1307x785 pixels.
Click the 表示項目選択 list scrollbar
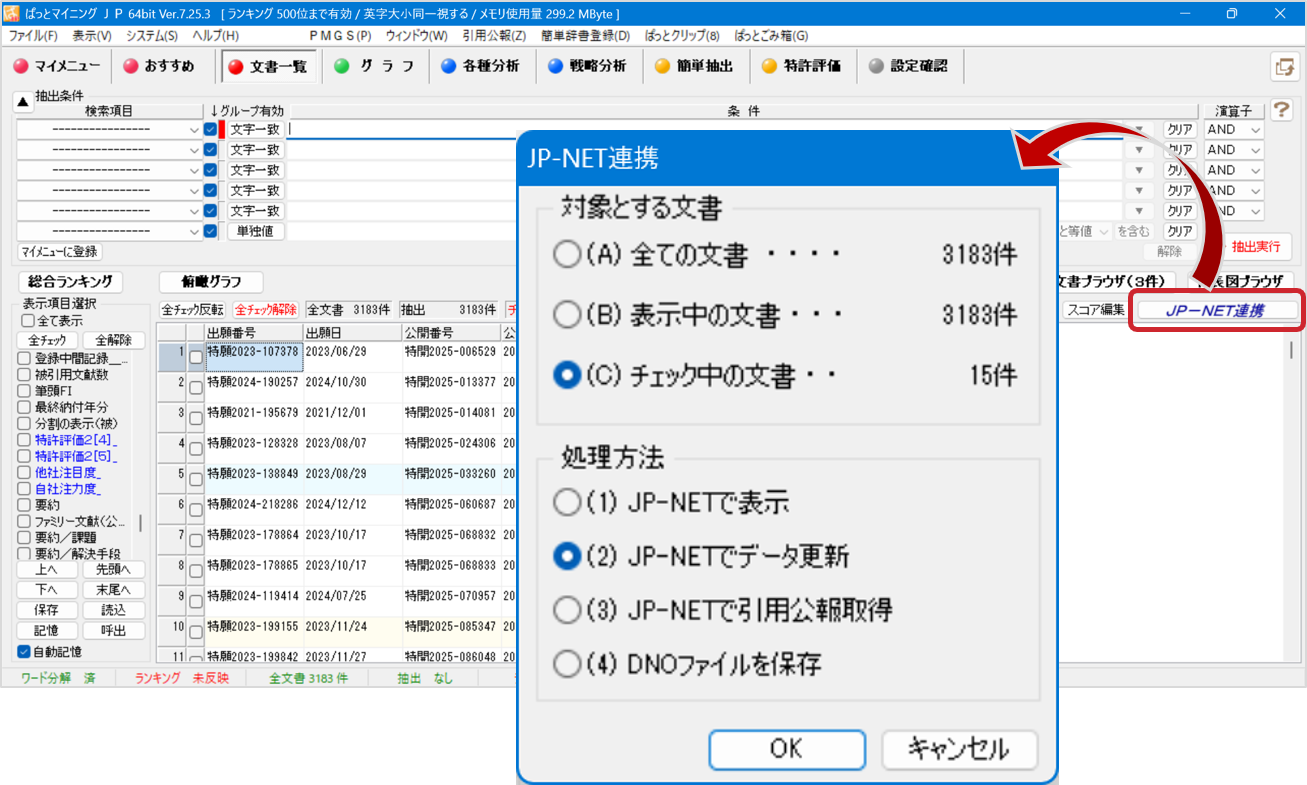140,523
